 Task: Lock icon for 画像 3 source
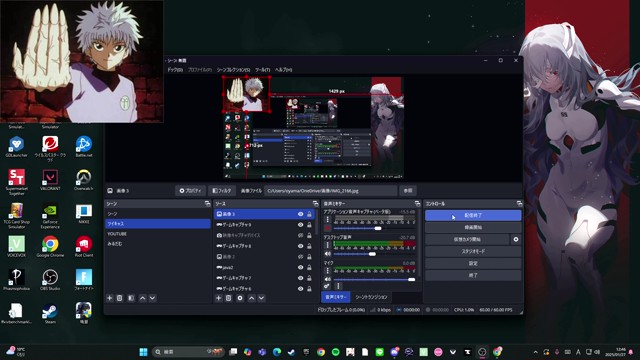309,214
